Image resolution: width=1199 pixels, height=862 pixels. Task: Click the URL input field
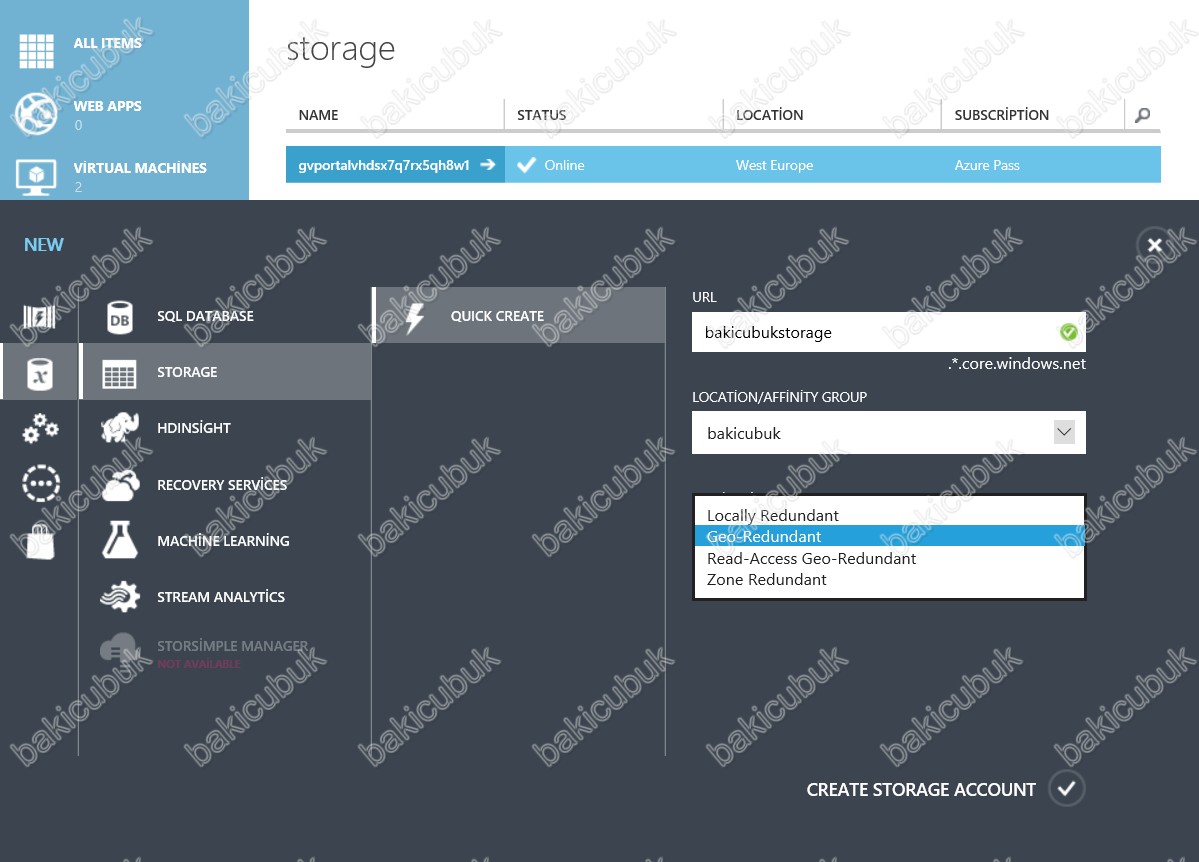tap(889, 332)
